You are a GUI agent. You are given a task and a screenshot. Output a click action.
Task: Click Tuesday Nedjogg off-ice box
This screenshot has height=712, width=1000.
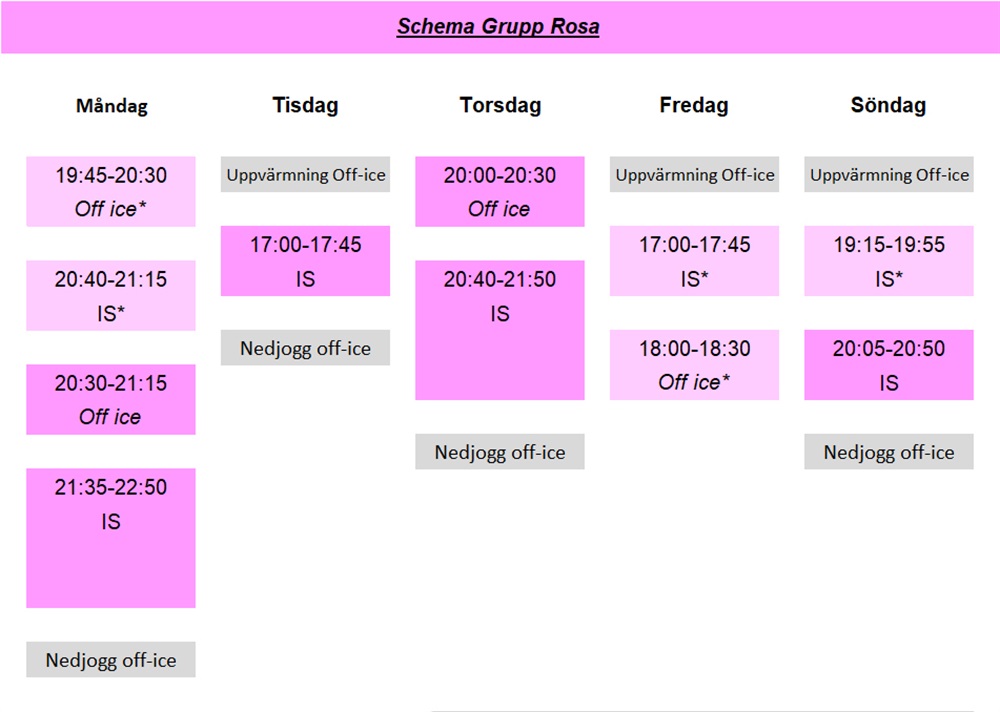305,348
